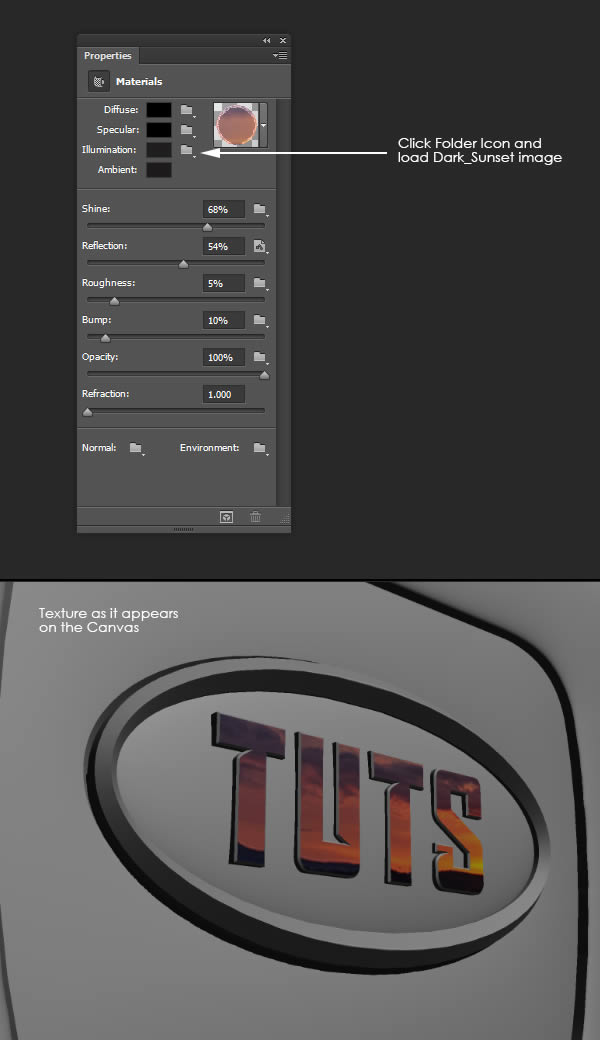Click the Opacity: label

coord(100,357)
